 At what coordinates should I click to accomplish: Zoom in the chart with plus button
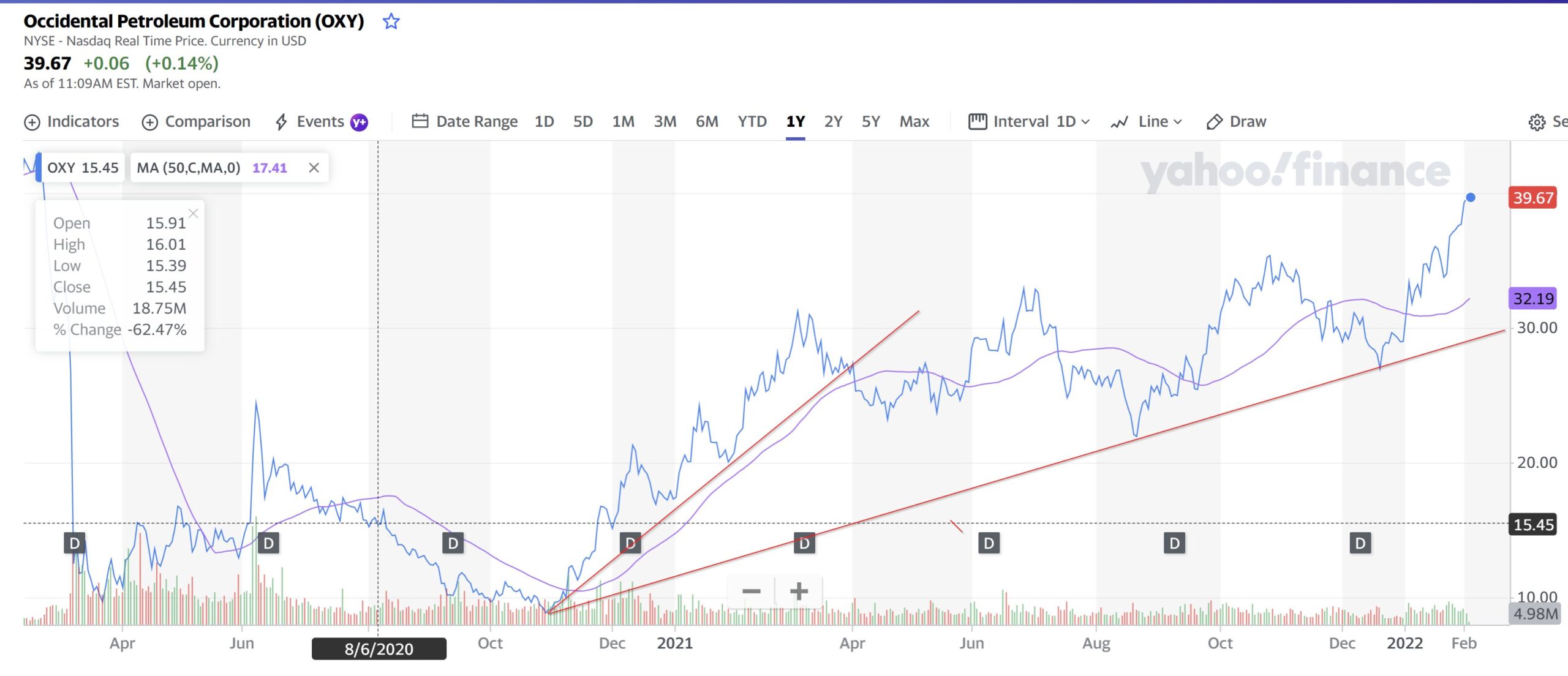coord(799,591)
